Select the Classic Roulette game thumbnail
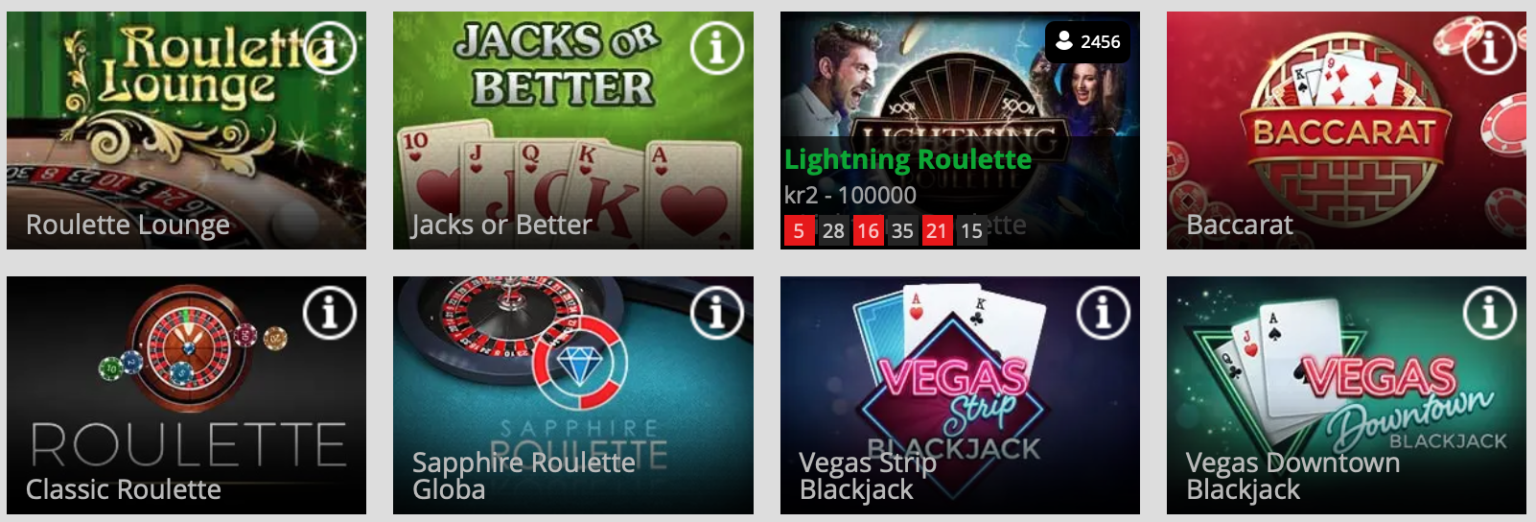Image resolution: width=1536 pixels, height=522 pixels. [x=186, y=395]
